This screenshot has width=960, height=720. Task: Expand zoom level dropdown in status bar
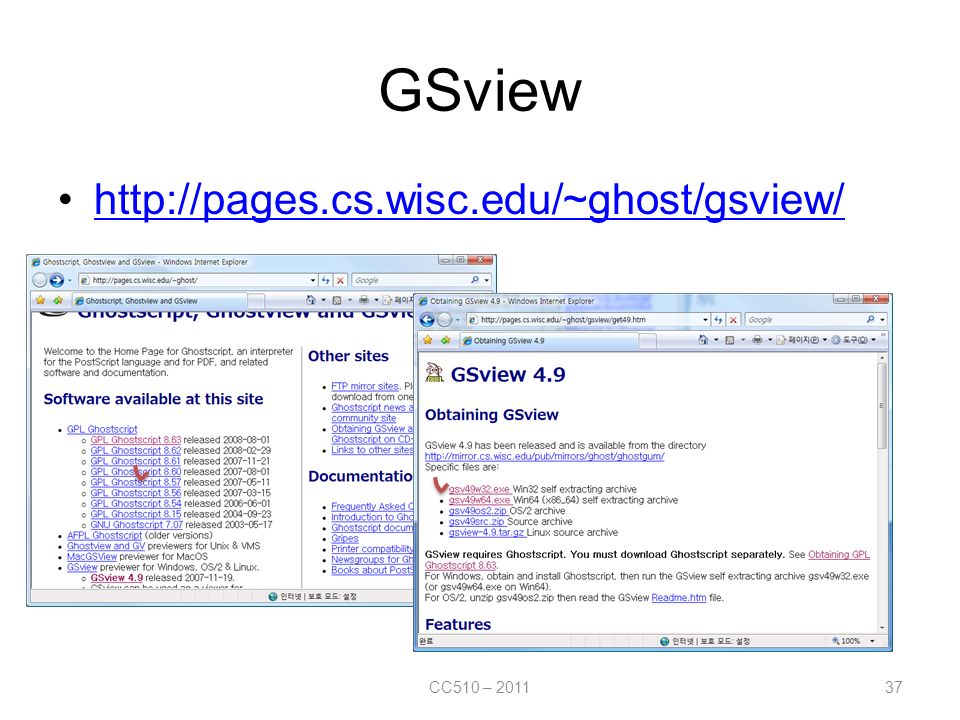(872, 641)
